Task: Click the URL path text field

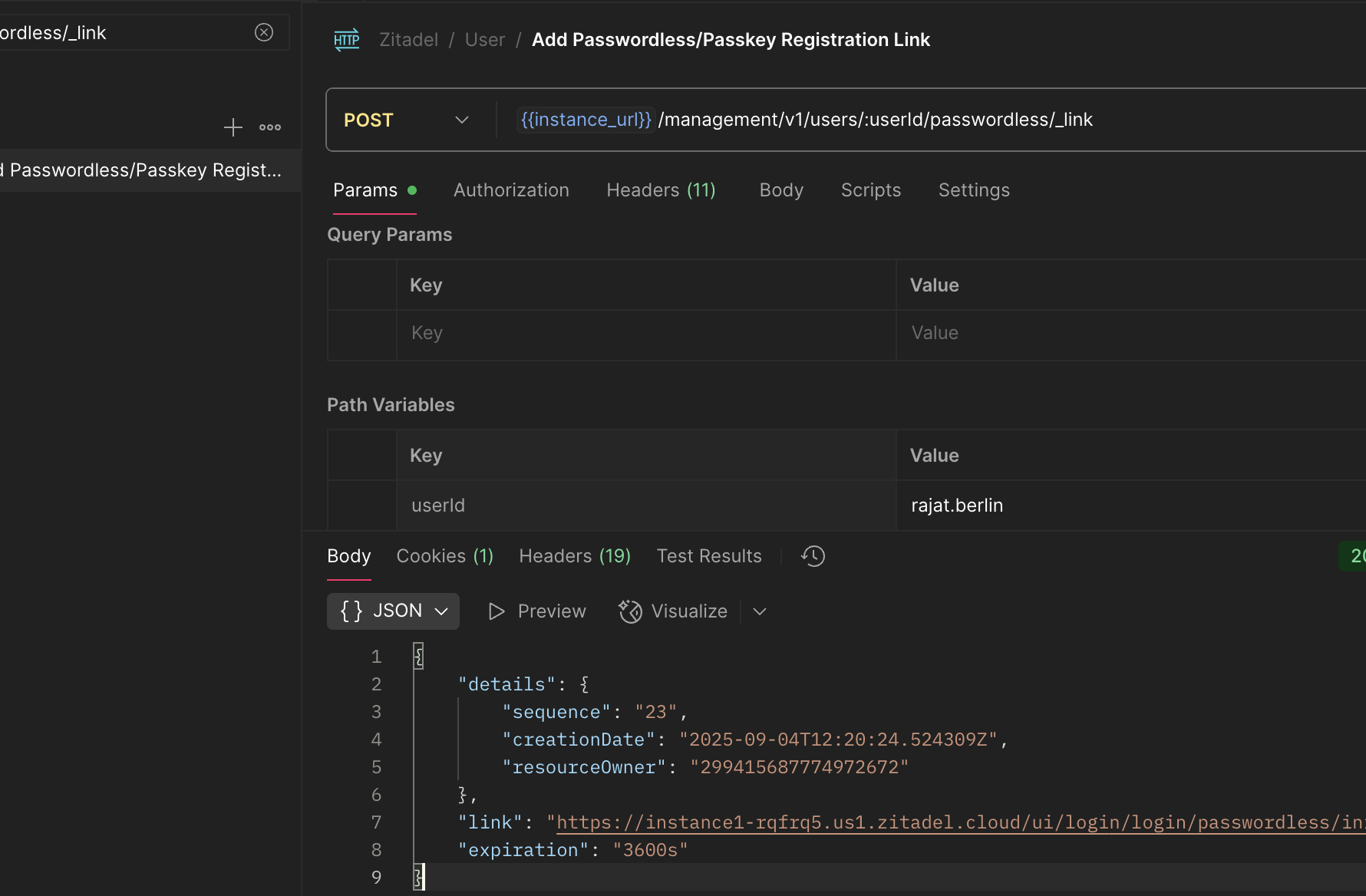Action: coord(875,120)
